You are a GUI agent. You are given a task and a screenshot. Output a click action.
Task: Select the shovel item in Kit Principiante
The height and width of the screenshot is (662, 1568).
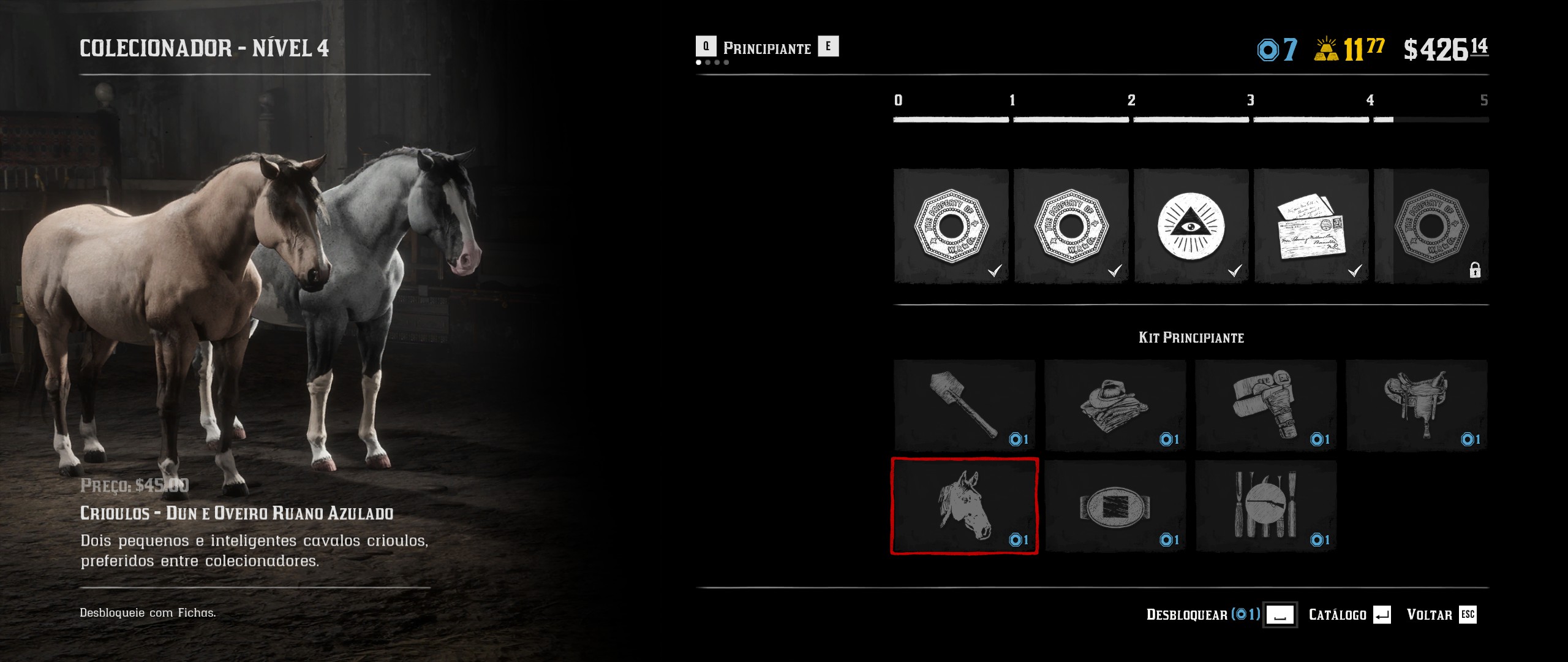965,405
